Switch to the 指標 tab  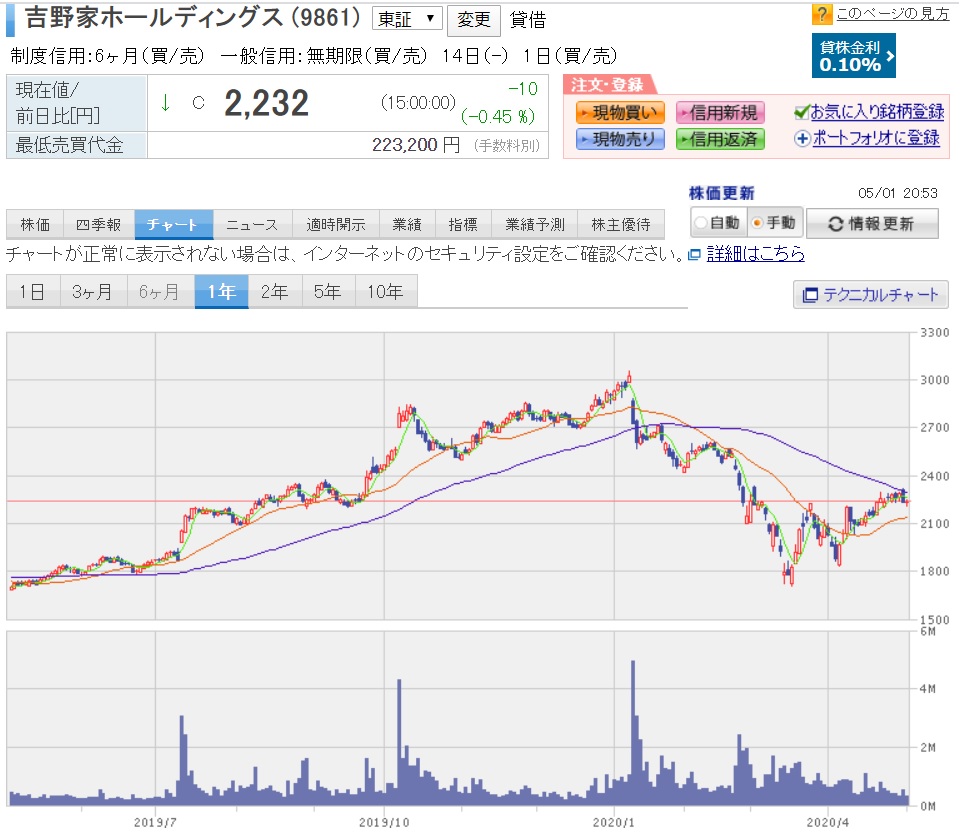(x=463, y=225)
